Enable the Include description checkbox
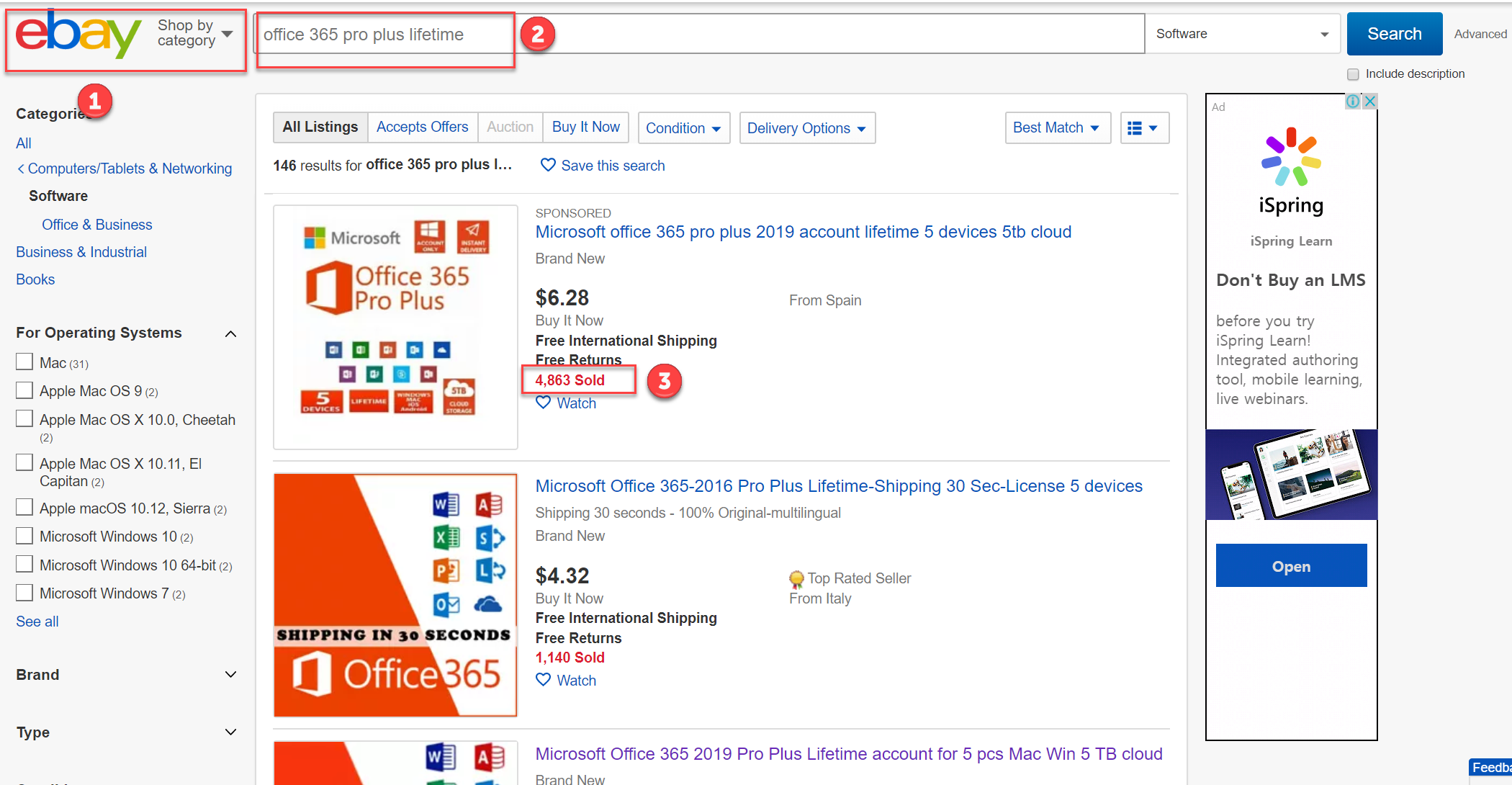This screenshot has width=1512, height=785. [x=1353, y=73]
